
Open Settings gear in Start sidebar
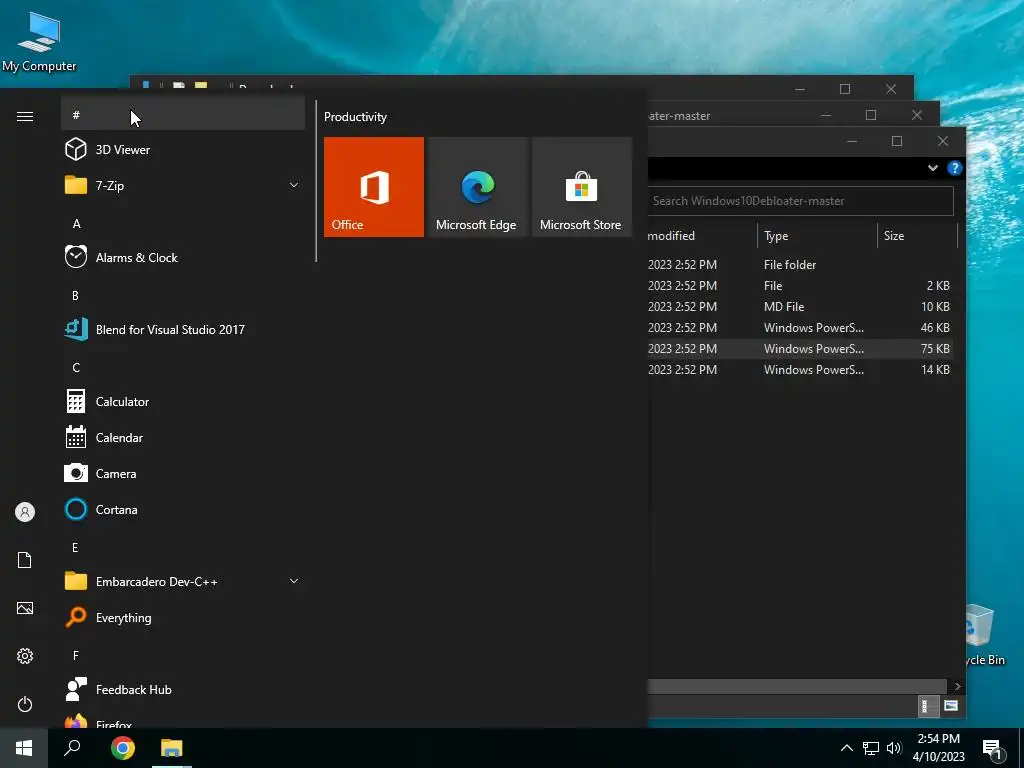[25, 656]
